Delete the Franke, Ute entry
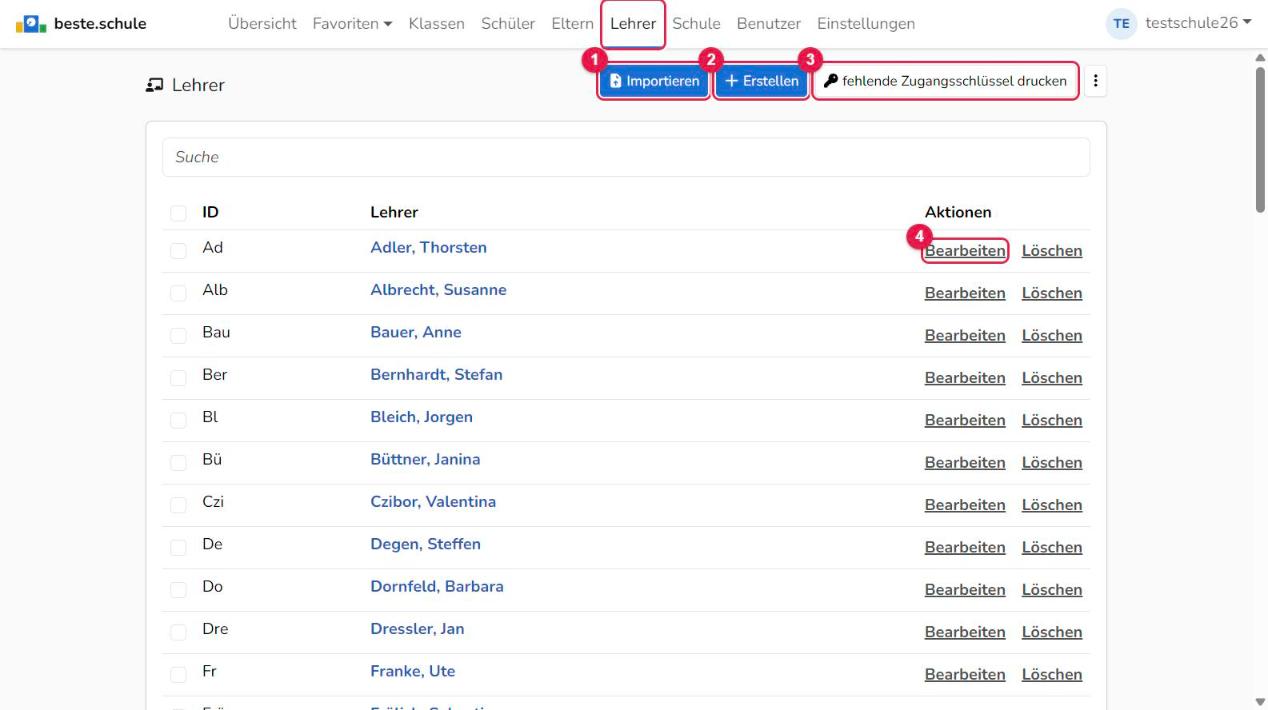The image size is (1268, 710). pos(1052,674)
